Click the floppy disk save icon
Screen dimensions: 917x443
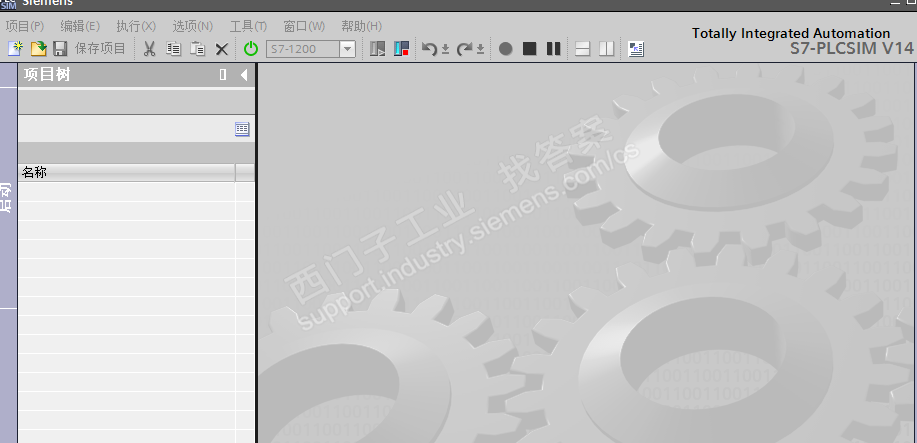[60, 49]
